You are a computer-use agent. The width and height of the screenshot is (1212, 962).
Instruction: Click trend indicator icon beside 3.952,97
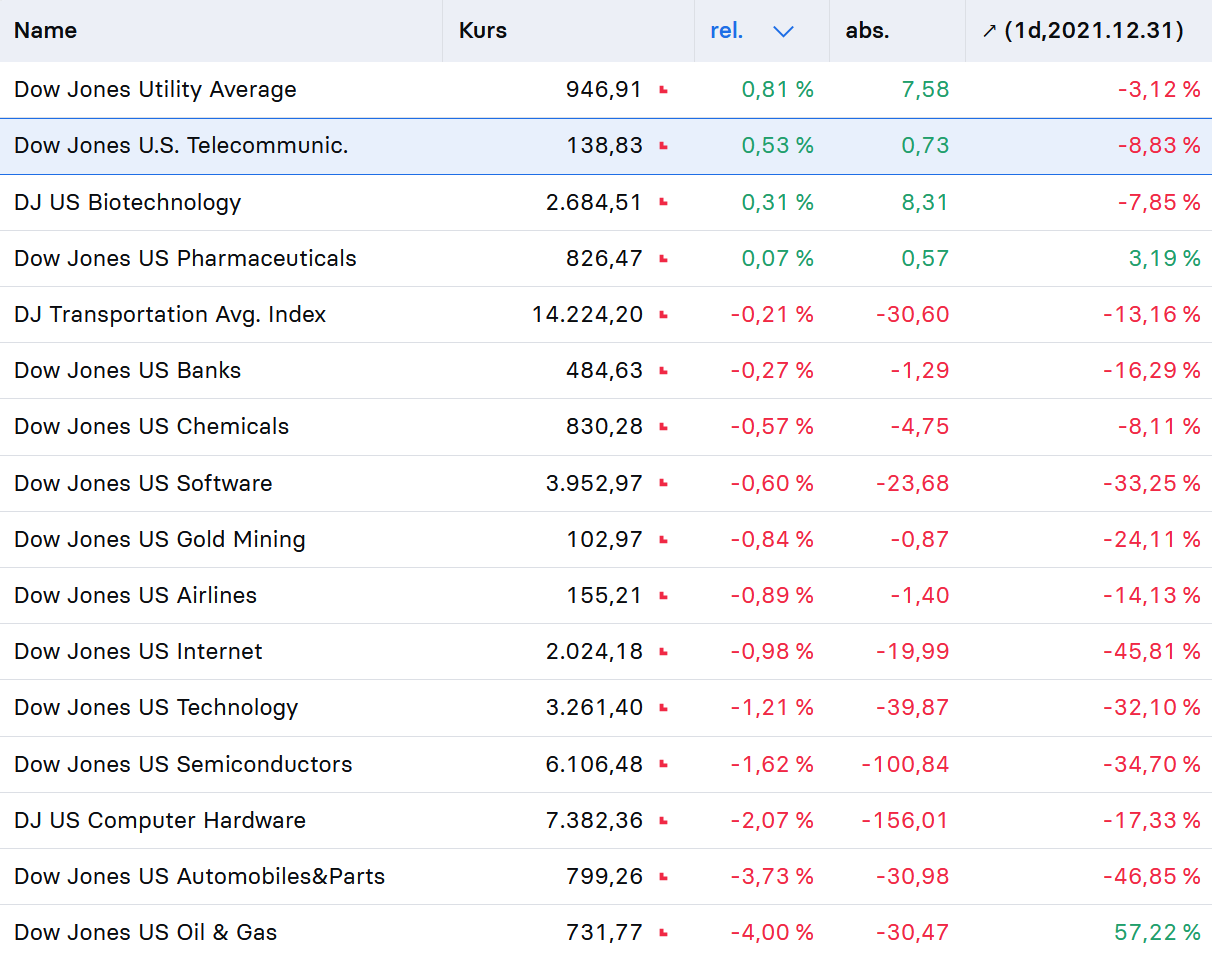click(x=663, y=483)
